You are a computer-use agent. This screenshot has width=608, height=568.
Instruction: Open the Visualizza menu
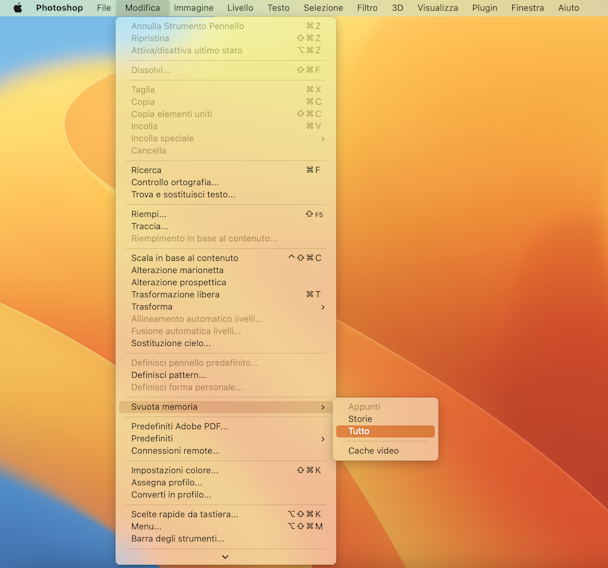click(x=437, y=8)
